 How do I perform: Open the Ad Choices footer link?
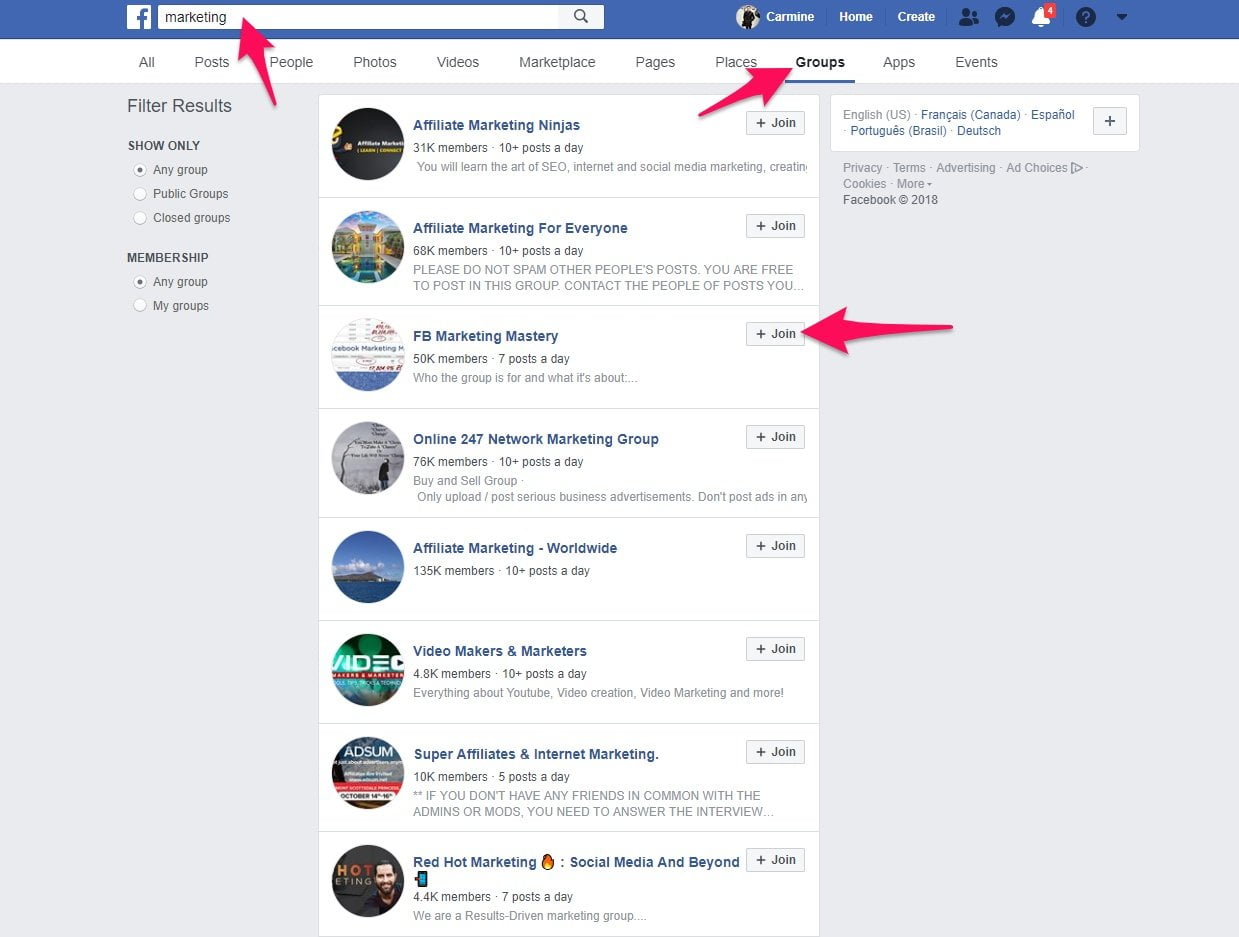tap(1044, 168)
